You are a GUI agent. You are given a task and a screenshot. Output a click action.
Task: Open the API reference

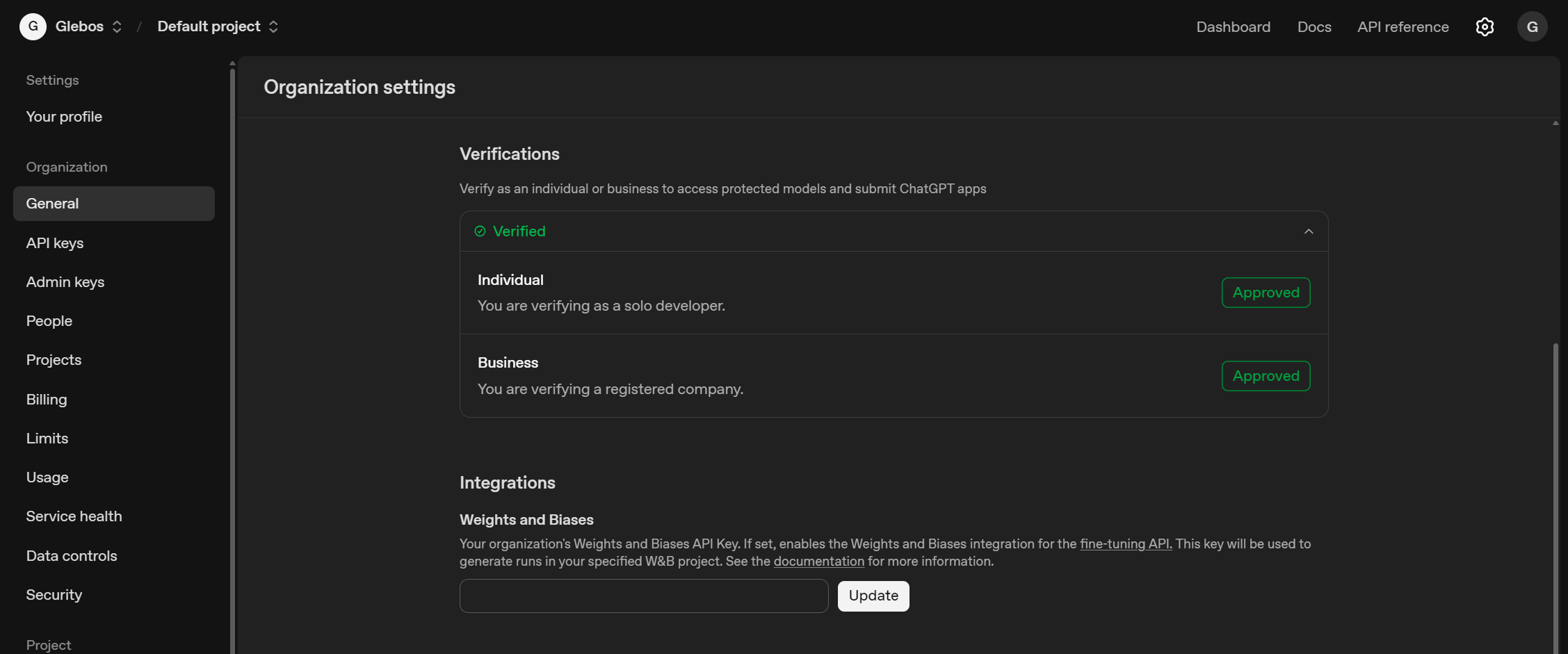1403,26
